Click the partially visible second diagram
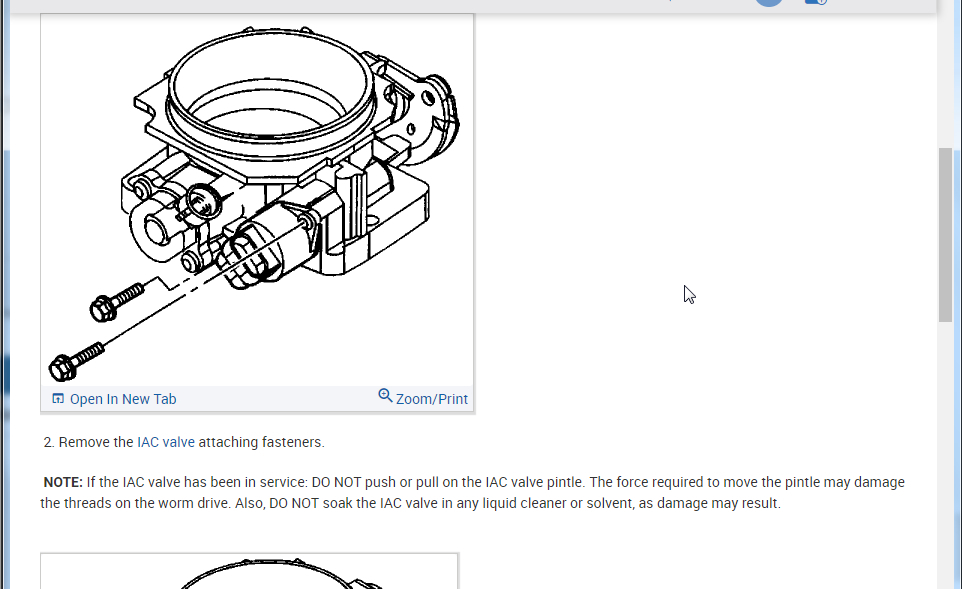962x589 pixels. [x=250, y=571]
